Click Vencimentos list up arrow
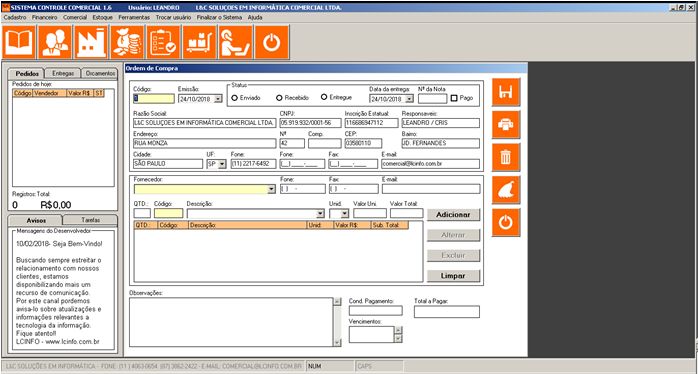Viewport: 698px width, 374px height. (398, 330)
